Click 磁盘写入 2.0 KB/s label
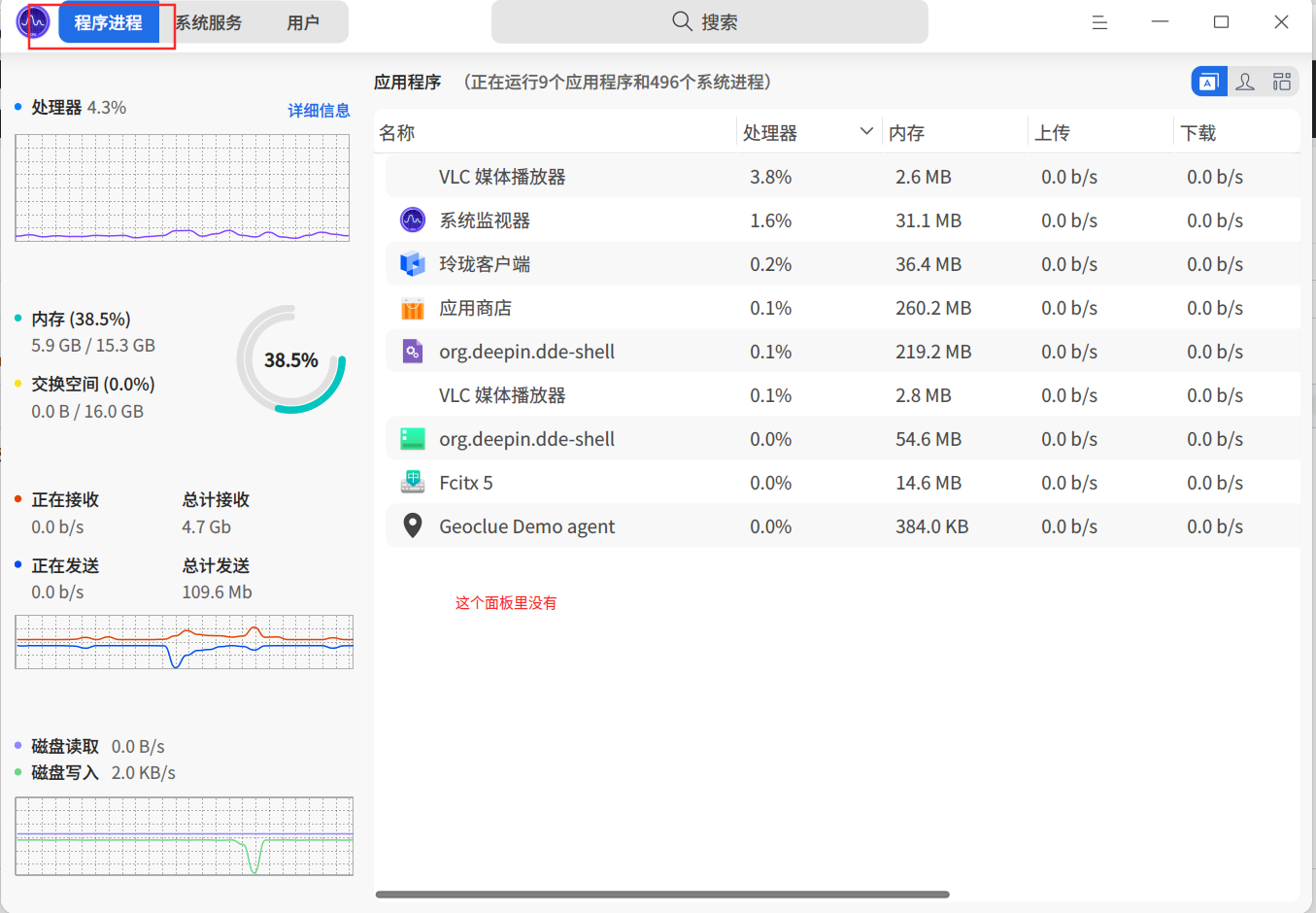Viewport: 1316px width, 913px height. tap(103, 772)
